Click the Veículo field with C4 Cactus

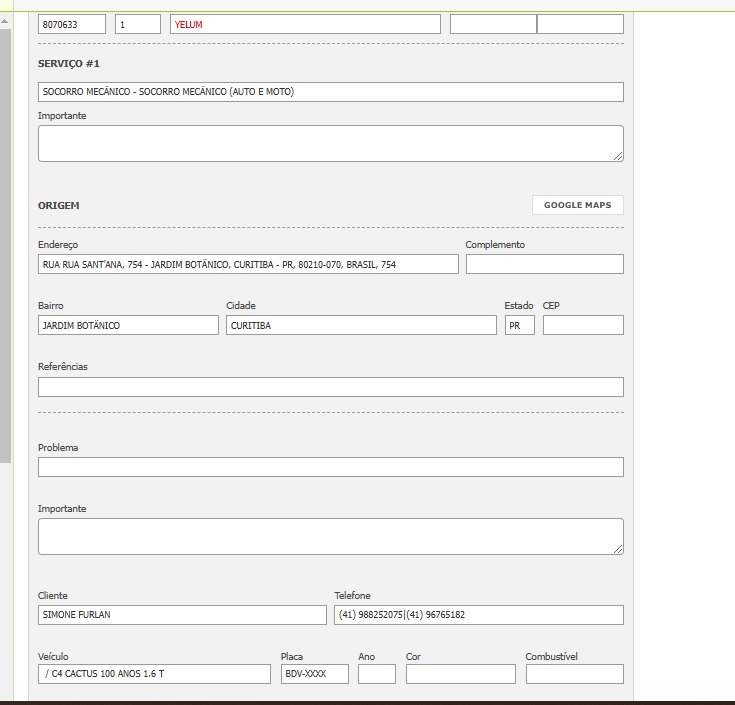coord(154,674)
